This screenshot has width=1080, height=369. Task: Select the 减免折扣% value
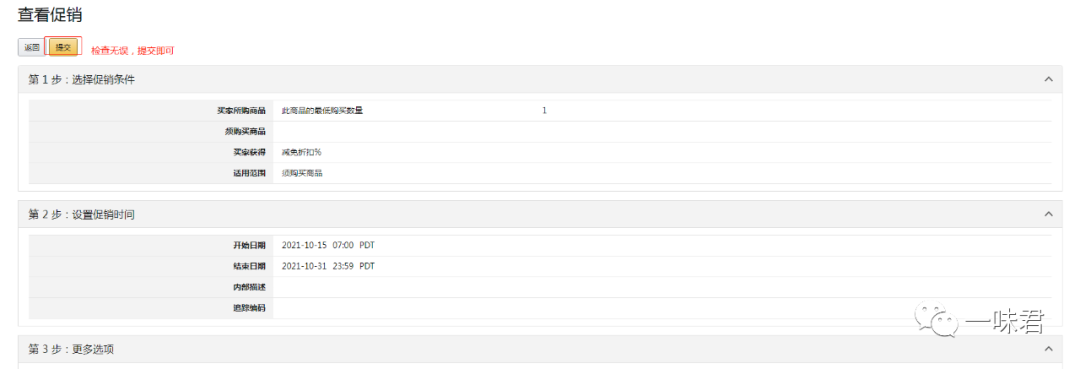302,152
